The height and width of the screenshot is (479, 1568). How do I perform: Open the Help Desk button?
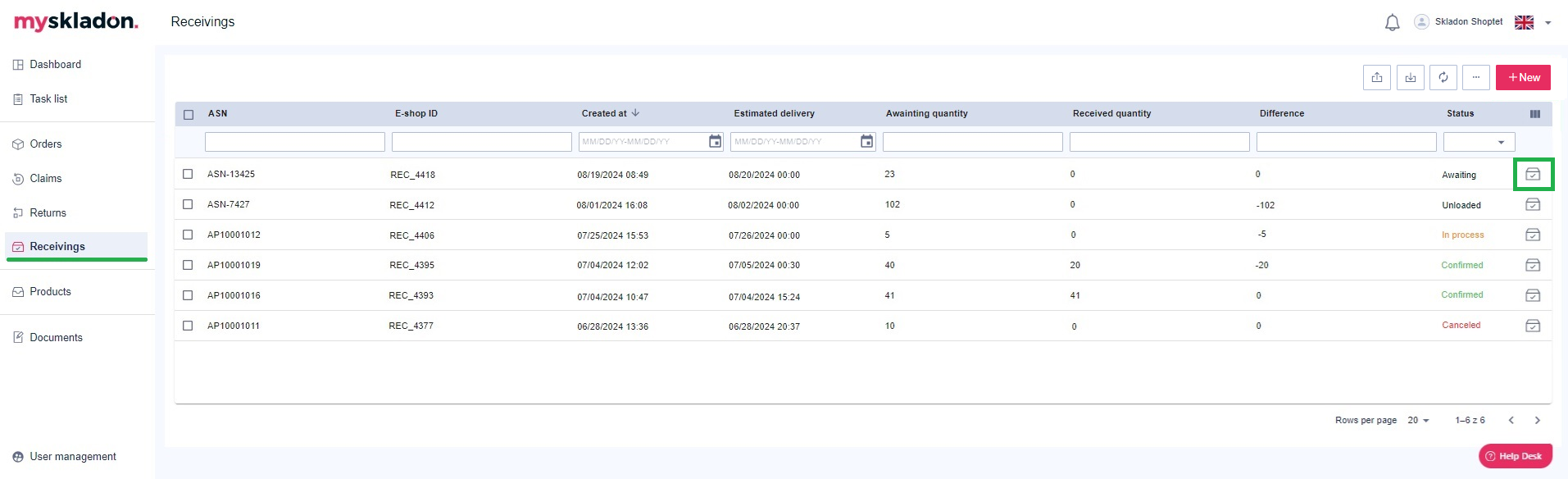[1516, 456]
